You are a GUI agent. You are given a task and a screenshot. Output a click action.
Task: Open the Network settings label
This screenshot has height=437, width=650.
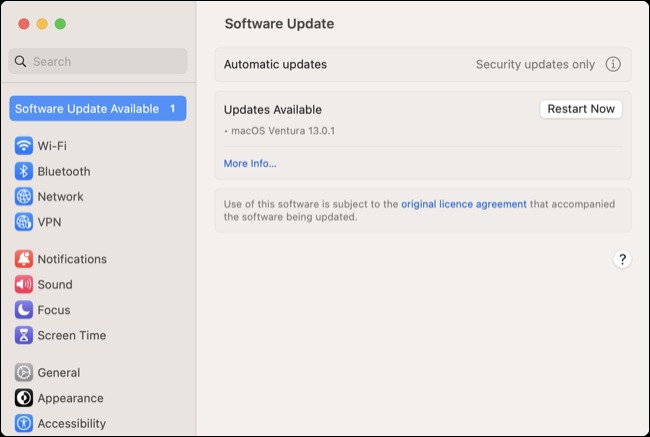pyautogui.click(x=61, y=197)
